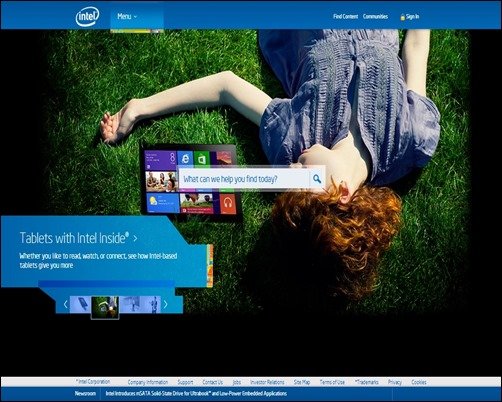
Task: Click the 'see how Intel-based tablets give you more' description
Action: [x=98, y=261]
